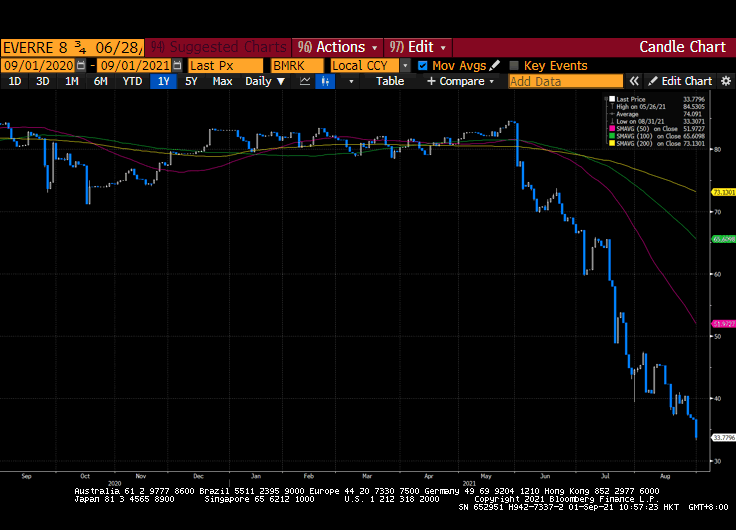This screenshot has height=530, width=736.
Task: Click the magenta SMAVG (50) swatch
Action: (612, 129)
